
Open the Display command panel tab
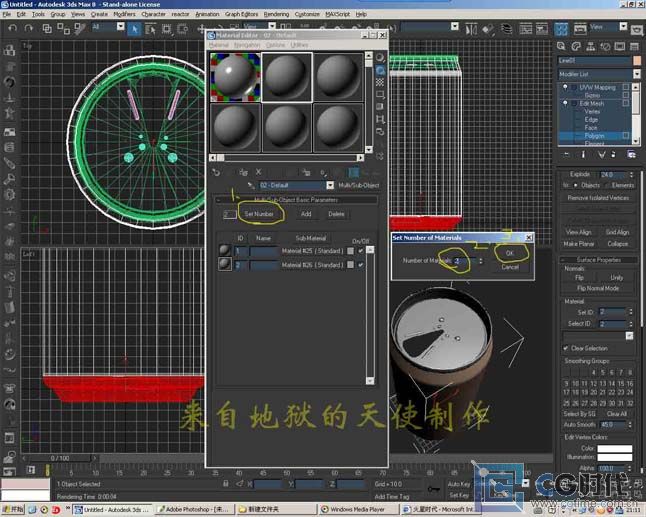tap(620, 47)
